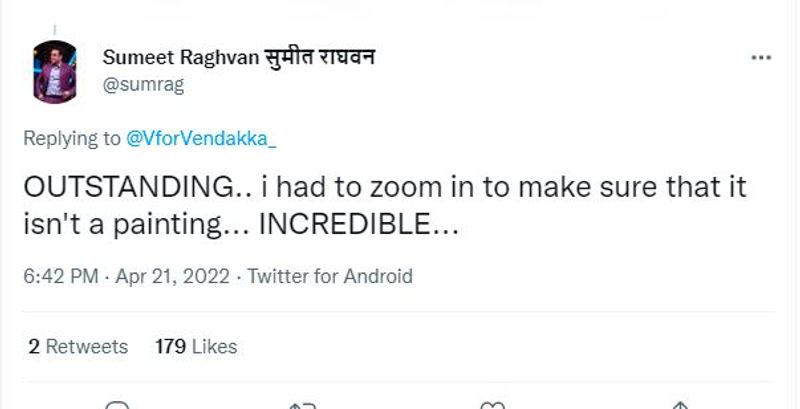Click the @sumrag handle
Viewport: 800px width, 409px height.
point(143,84)
